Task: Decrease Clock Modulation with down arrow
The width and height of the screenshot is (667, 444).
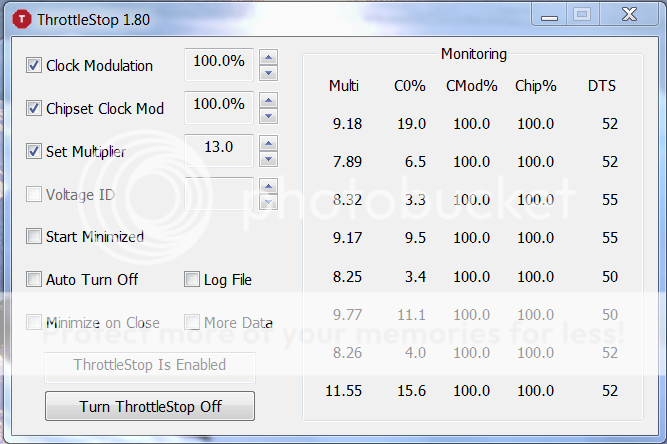Action: pos(268,73)
